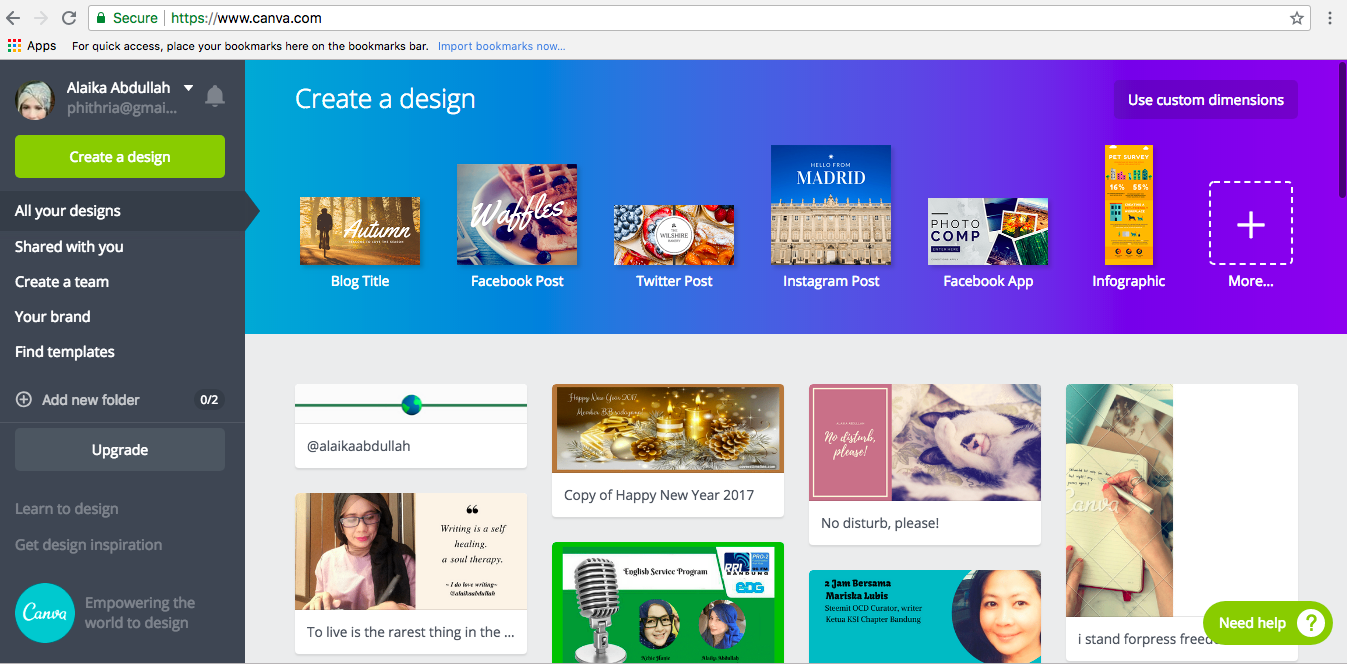1347x664 pixels.
Task: Open the Copy of Happy New Year 2017 design
Action: pos(668,450)
